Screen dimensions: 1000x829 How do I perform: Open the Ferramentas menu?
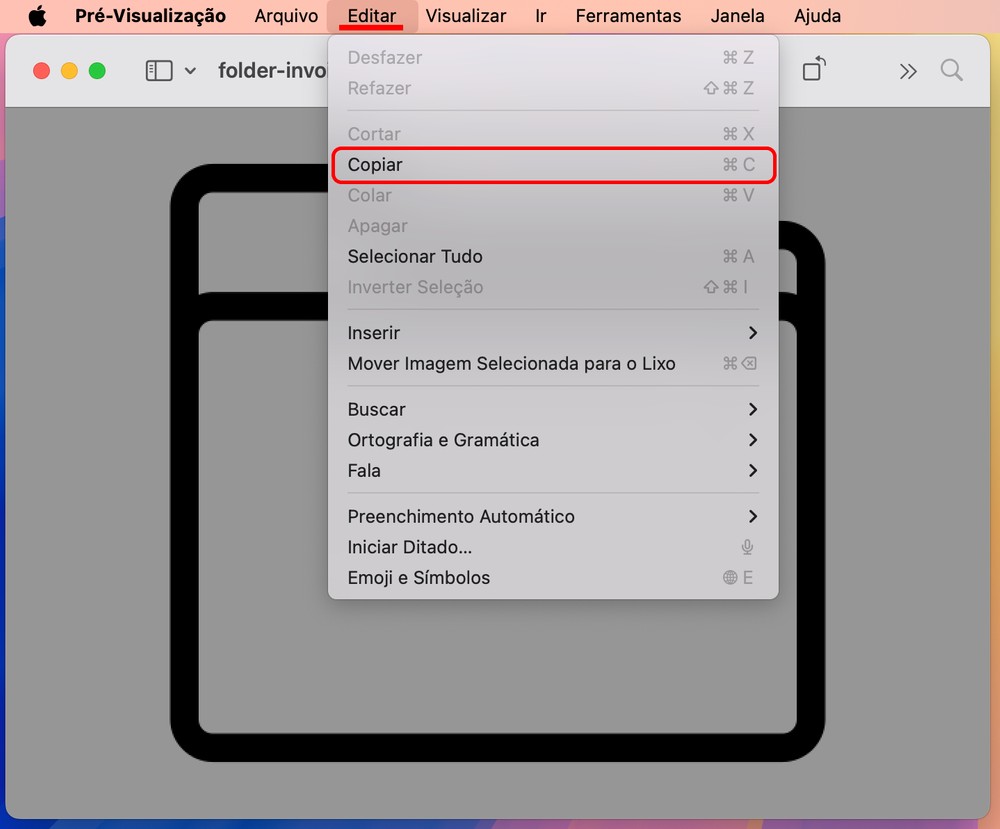[628, 16]
